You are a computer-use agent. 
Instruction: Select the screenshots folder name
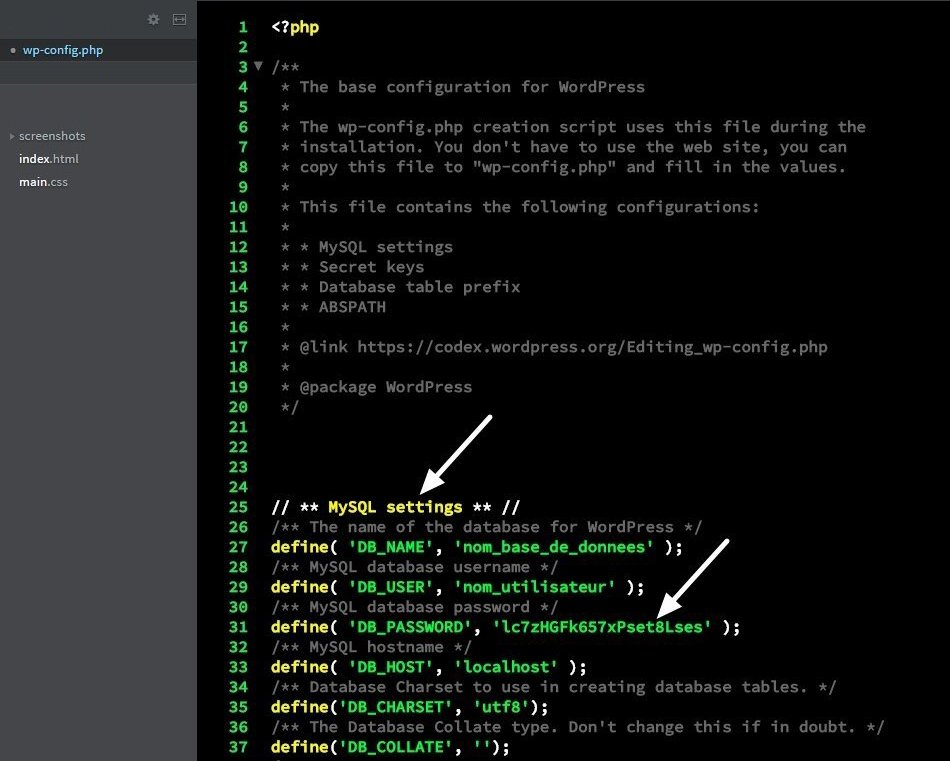pyautogui.click(x=52, y=136)
